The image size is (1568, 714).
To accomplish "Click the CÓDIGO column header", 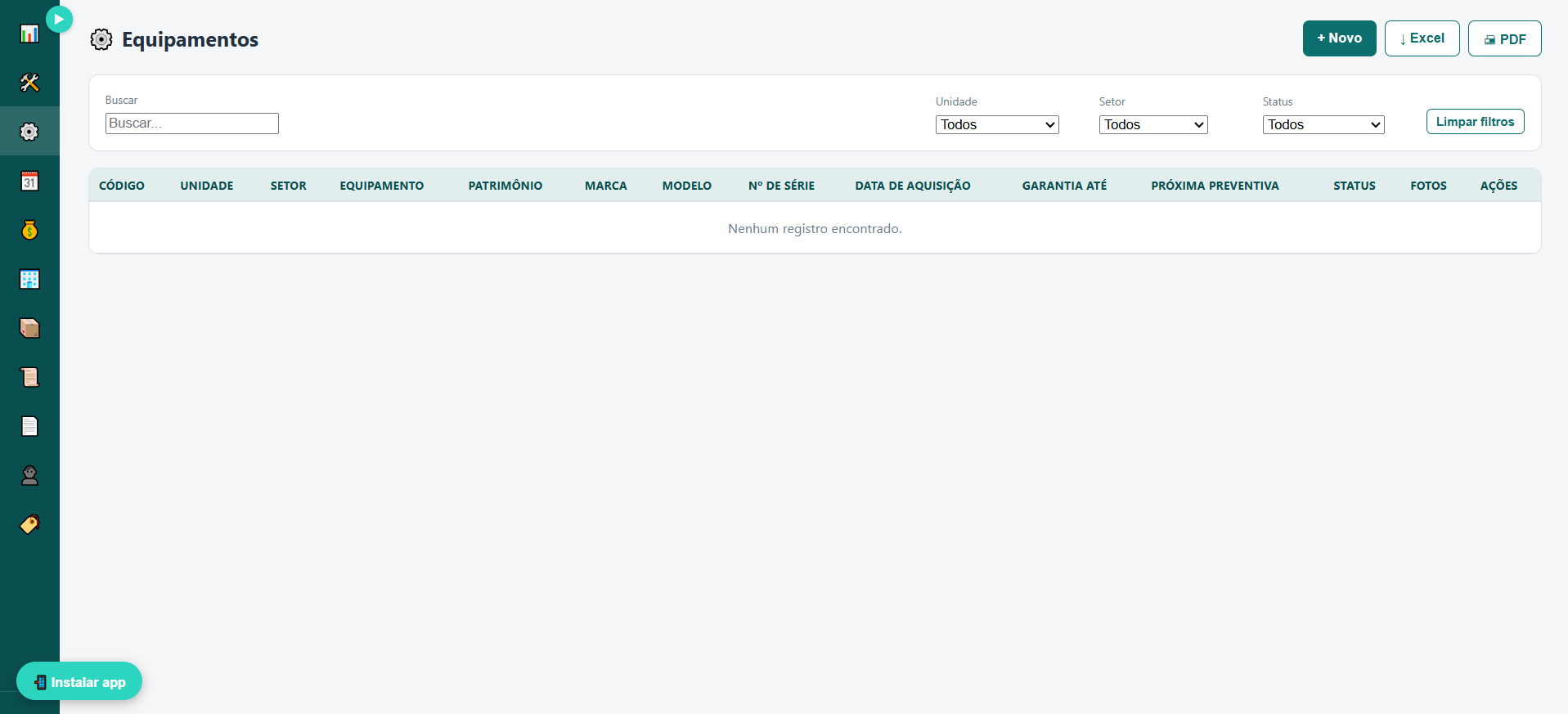I will [x=122, y=186].
